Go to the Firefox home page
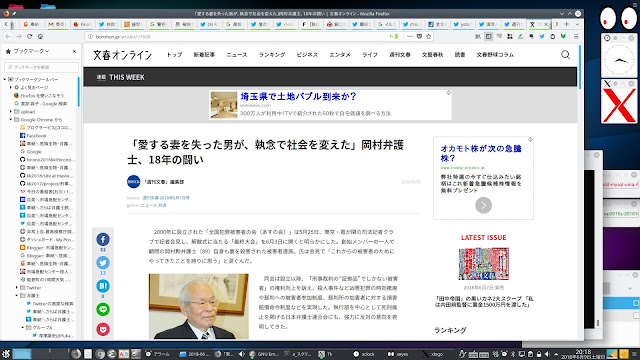The height and width of the screenshot is (360, 640). pos(40,36)
